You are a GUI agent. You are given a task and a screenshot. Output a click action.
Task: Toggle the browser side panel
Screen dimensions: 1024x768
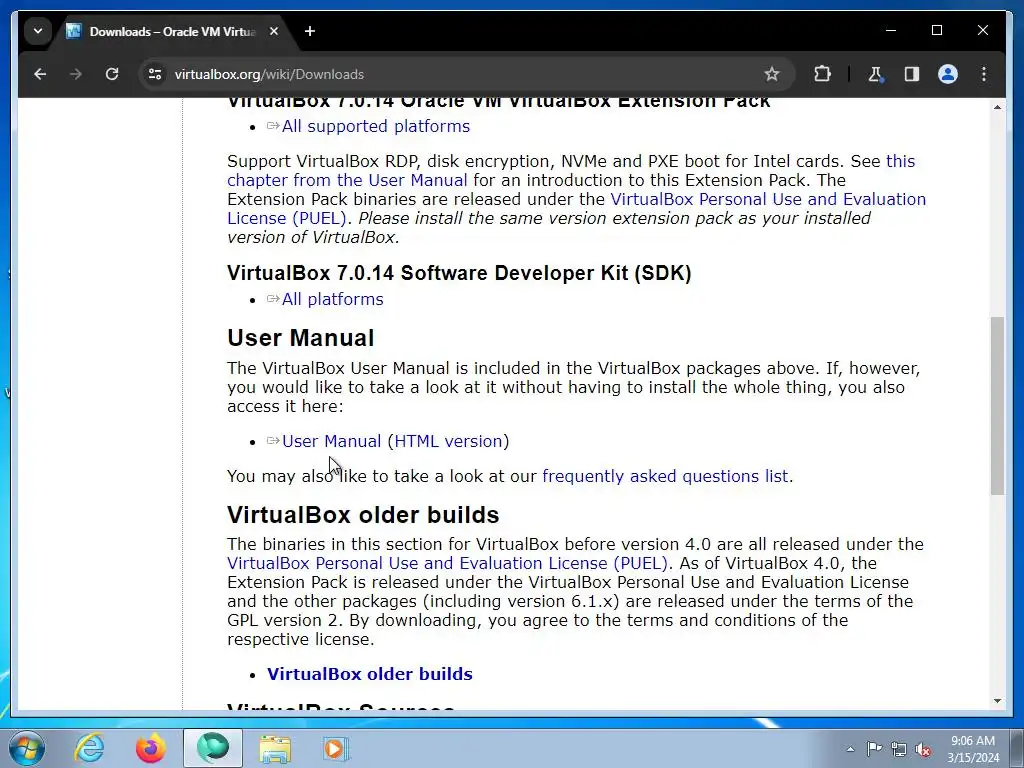point(912,74)
